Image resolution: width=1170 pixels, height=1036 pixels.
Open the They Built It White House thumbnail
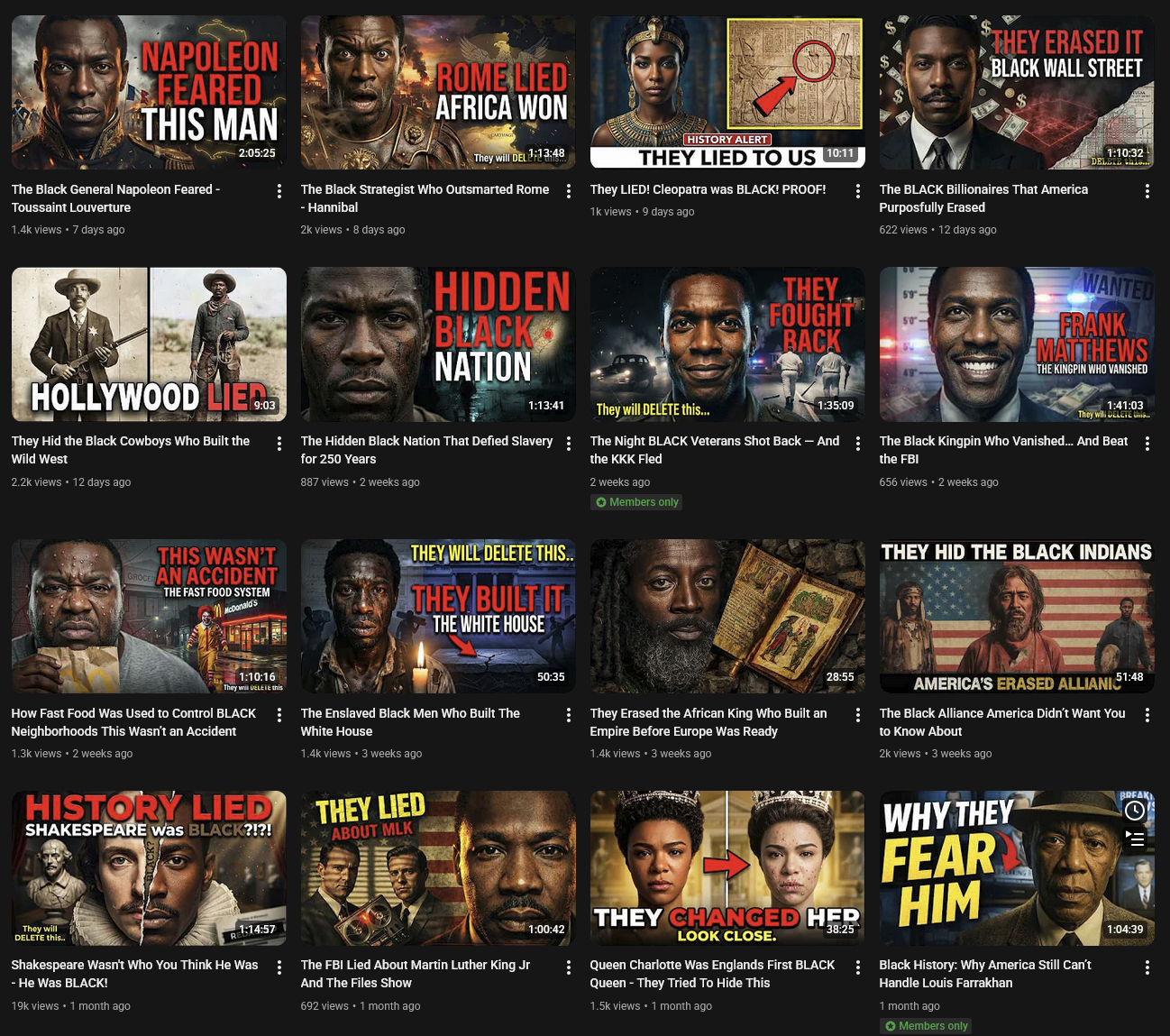click(x=438, y=617)
